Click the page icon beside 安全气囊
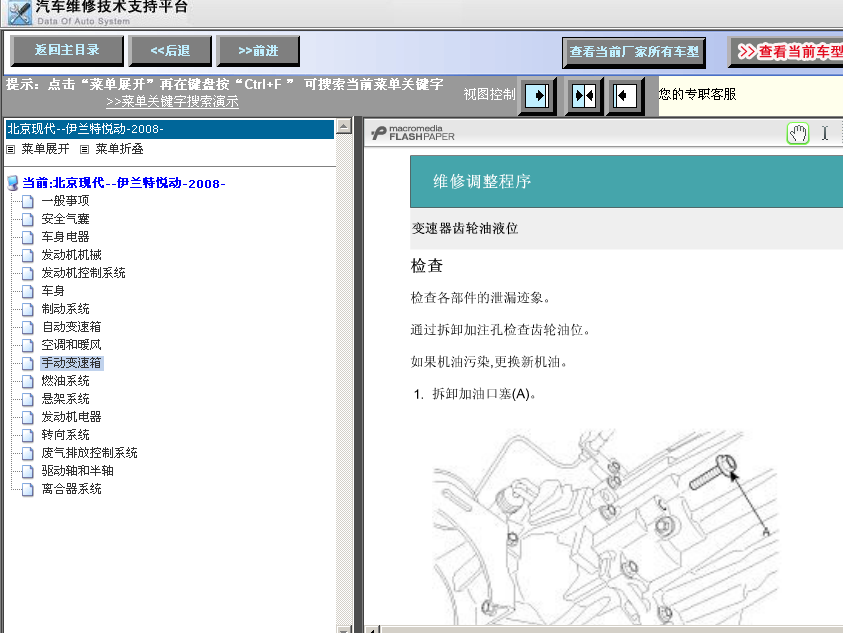Image resolution: width=843 pixels, height=633 pixels. (x=27, y=219)
